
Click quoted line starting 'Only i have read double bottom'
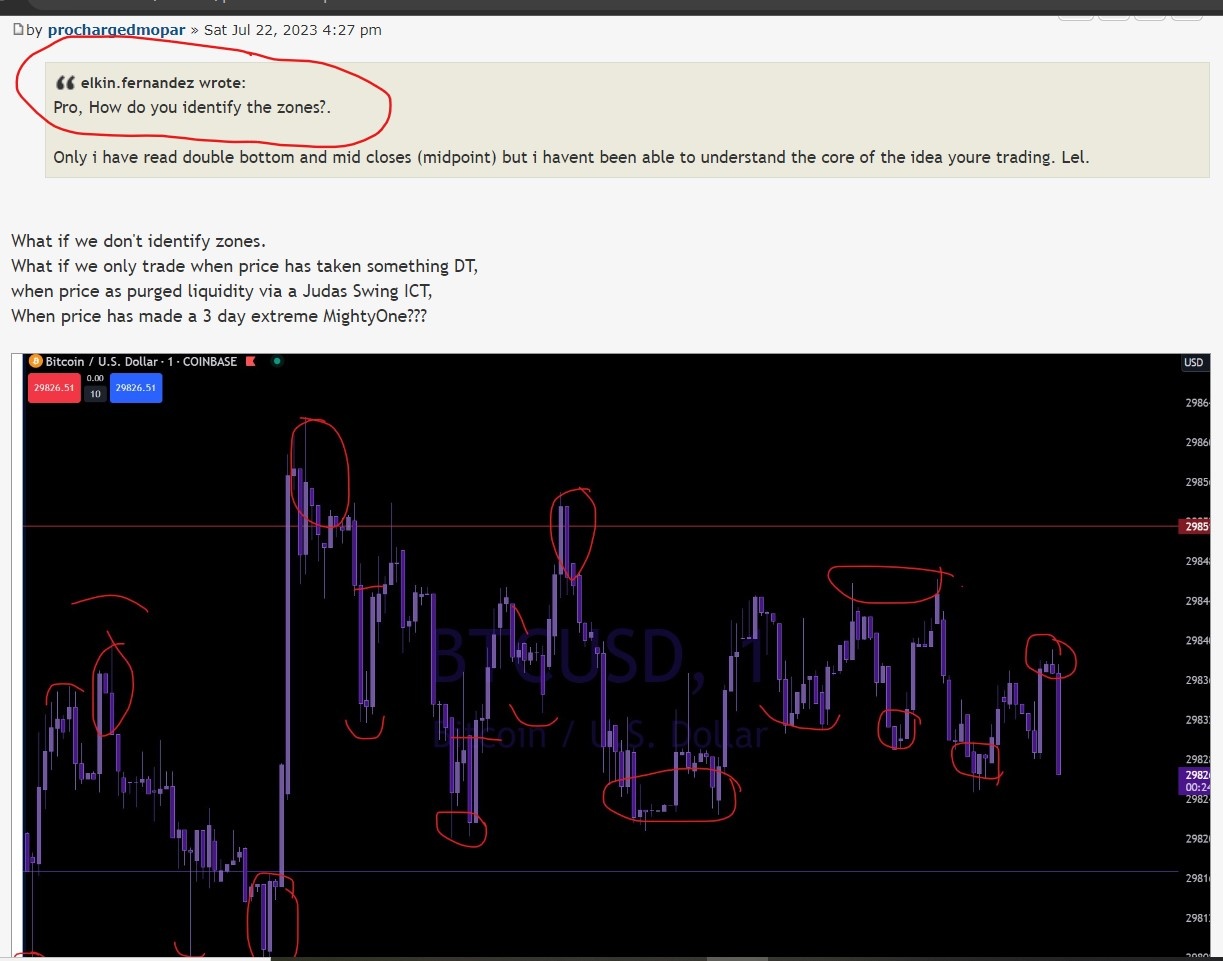[x=571, y=158]
